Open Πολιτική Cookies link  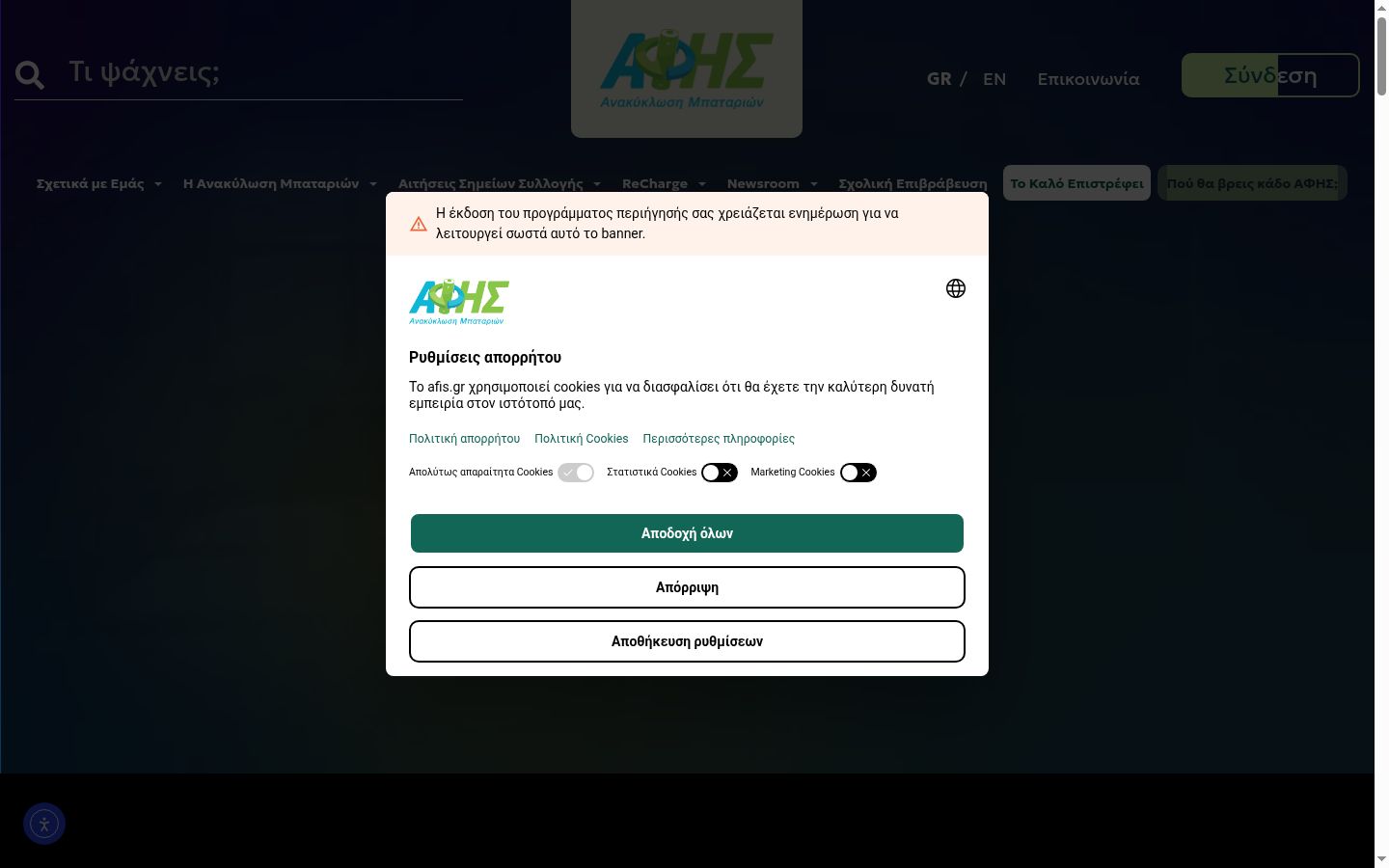582,439
